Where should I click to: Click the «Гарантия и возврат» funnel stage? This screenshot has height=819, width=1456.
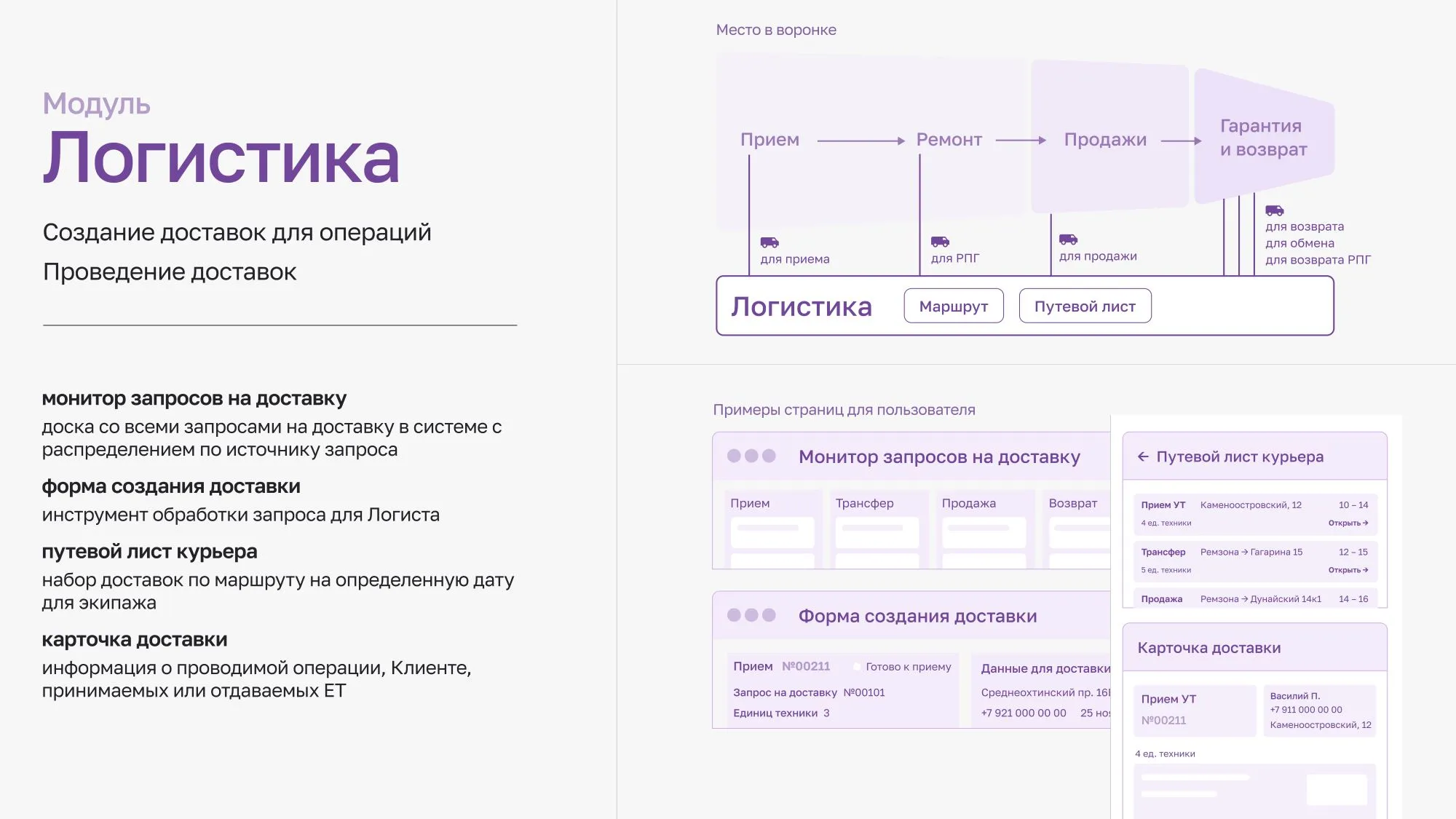(1262, 137)
